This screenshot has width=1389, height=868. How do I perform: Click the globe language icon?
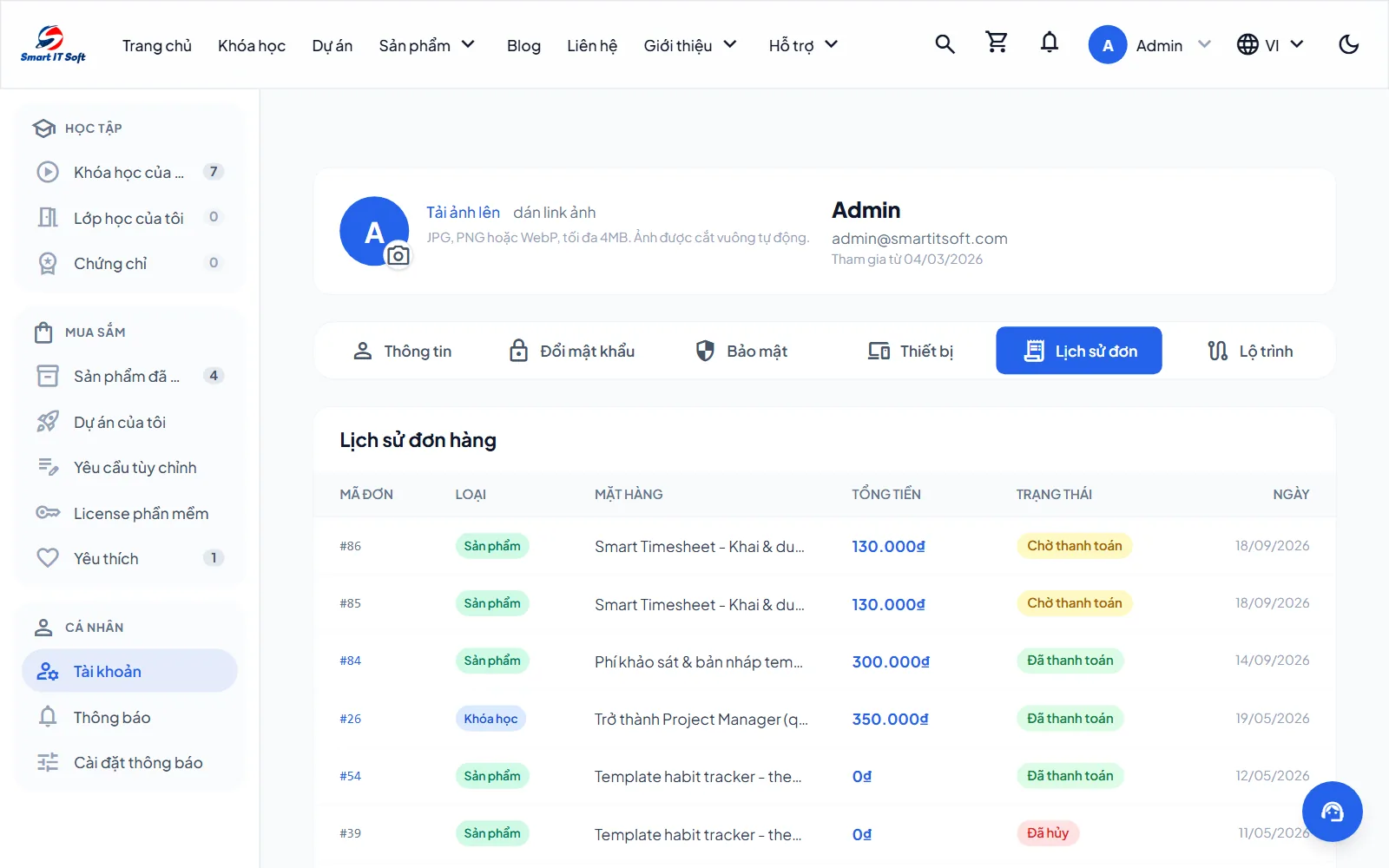click(x=1247, y=44)
